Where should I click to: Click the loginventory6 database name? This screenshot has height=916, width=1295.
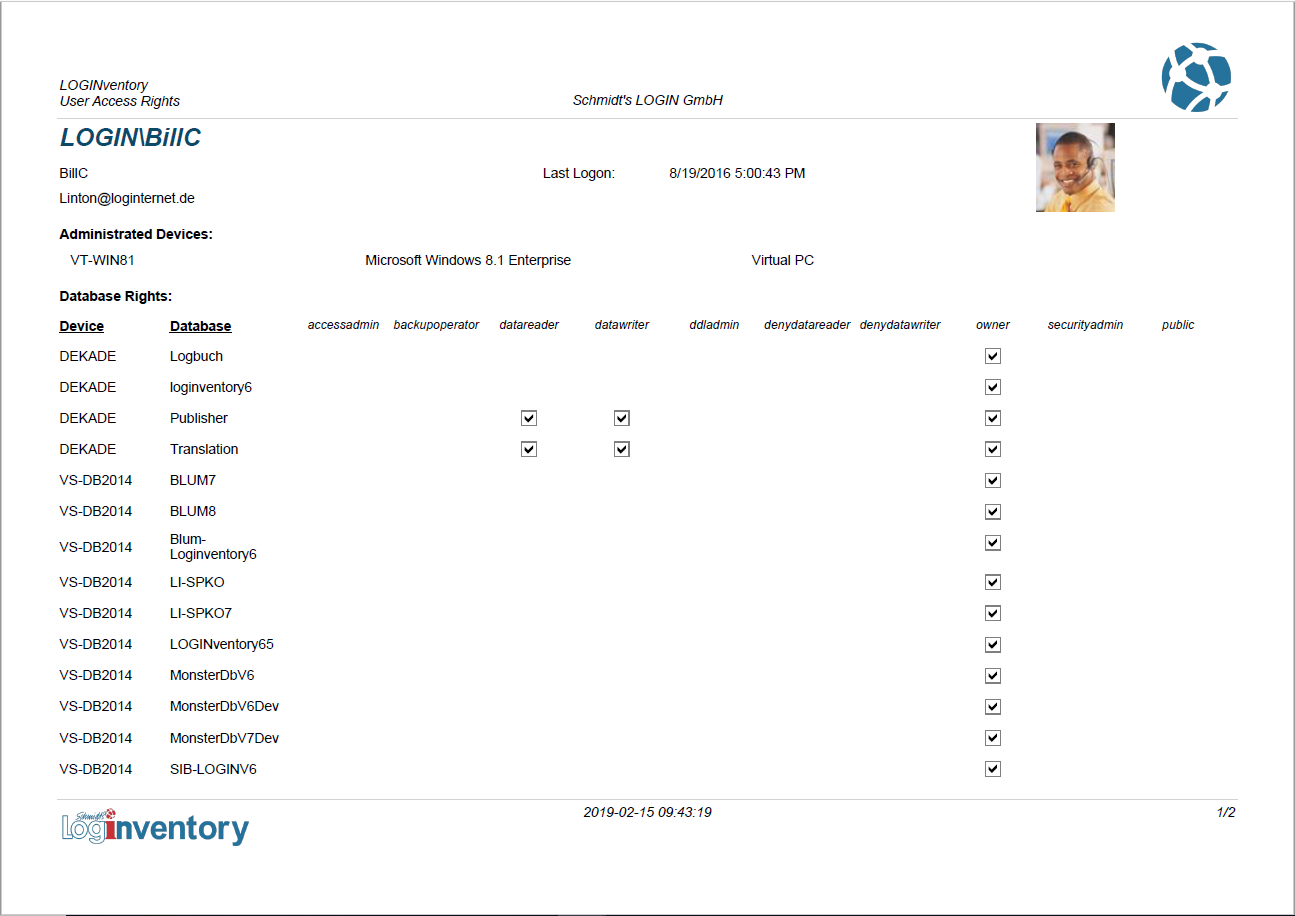click(x=212, y=387)
